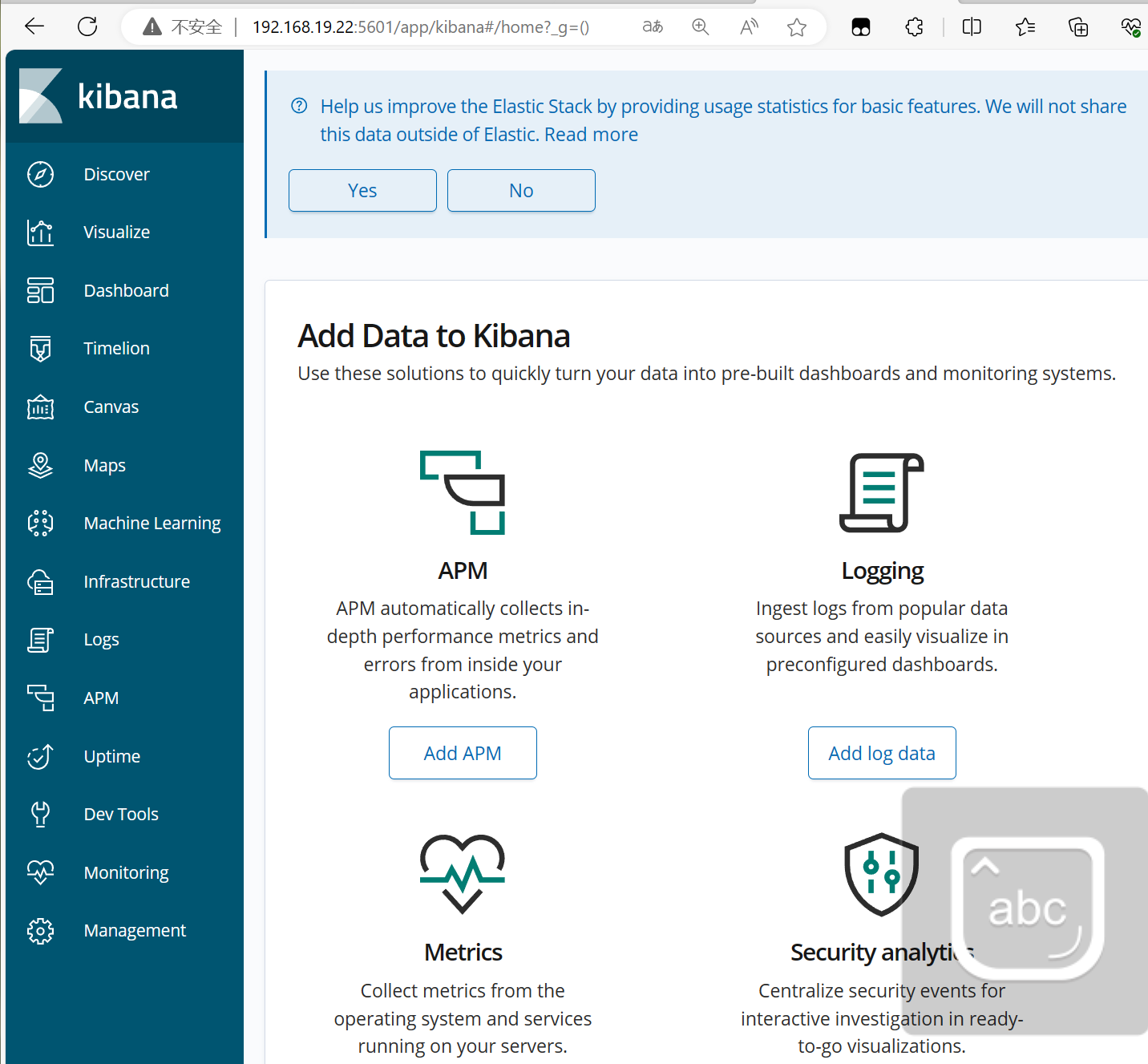Click the Logging scroll illustration icon

tap(882, 492)
